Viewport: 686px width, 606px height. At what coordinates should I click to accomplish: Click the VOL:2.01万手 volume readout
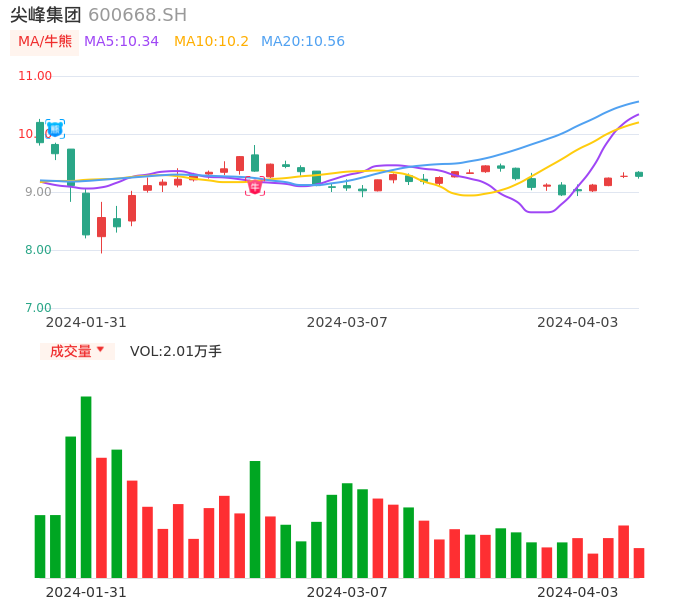(x=176, y=351)
